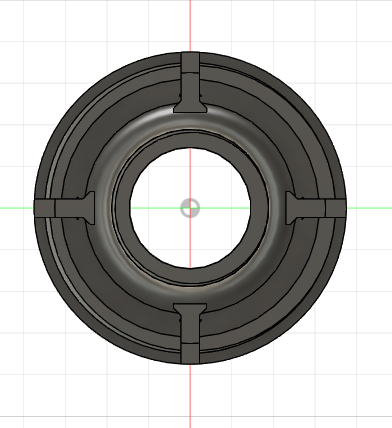Select the top T-shaped rib on model
The width and height of the screenshot is (392, 428).
click(x=190, y=83)
